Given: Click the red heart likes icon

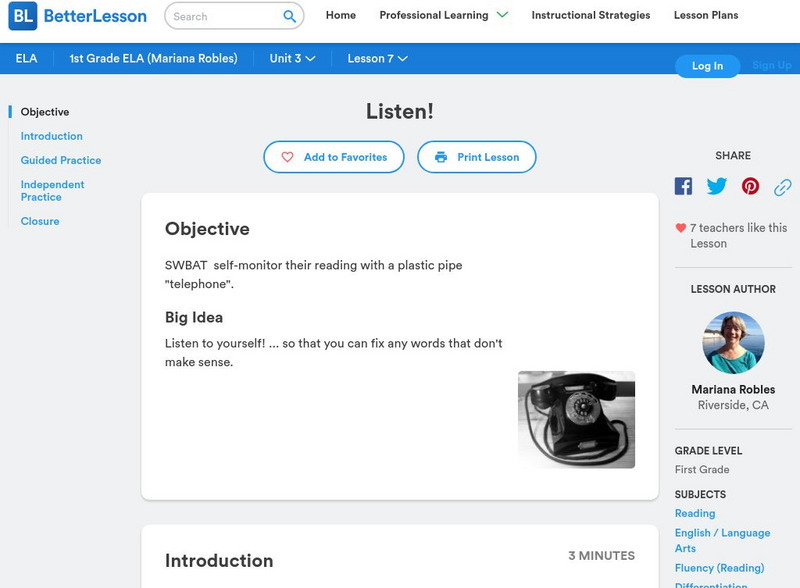Looking at the screenshot, I should point(681,228).
